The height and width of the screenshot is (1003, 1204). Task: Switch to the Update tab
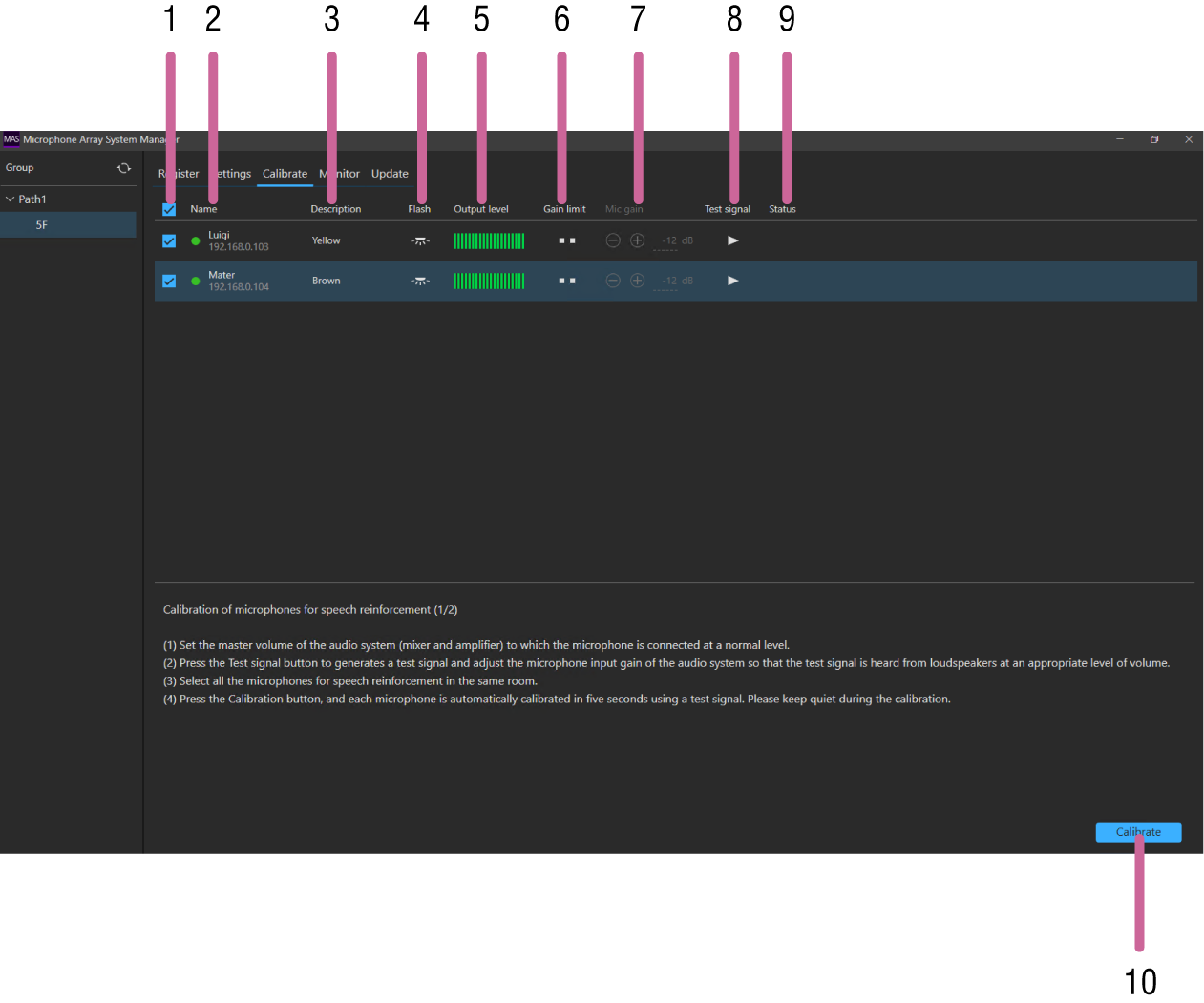(x=390, y=174)
